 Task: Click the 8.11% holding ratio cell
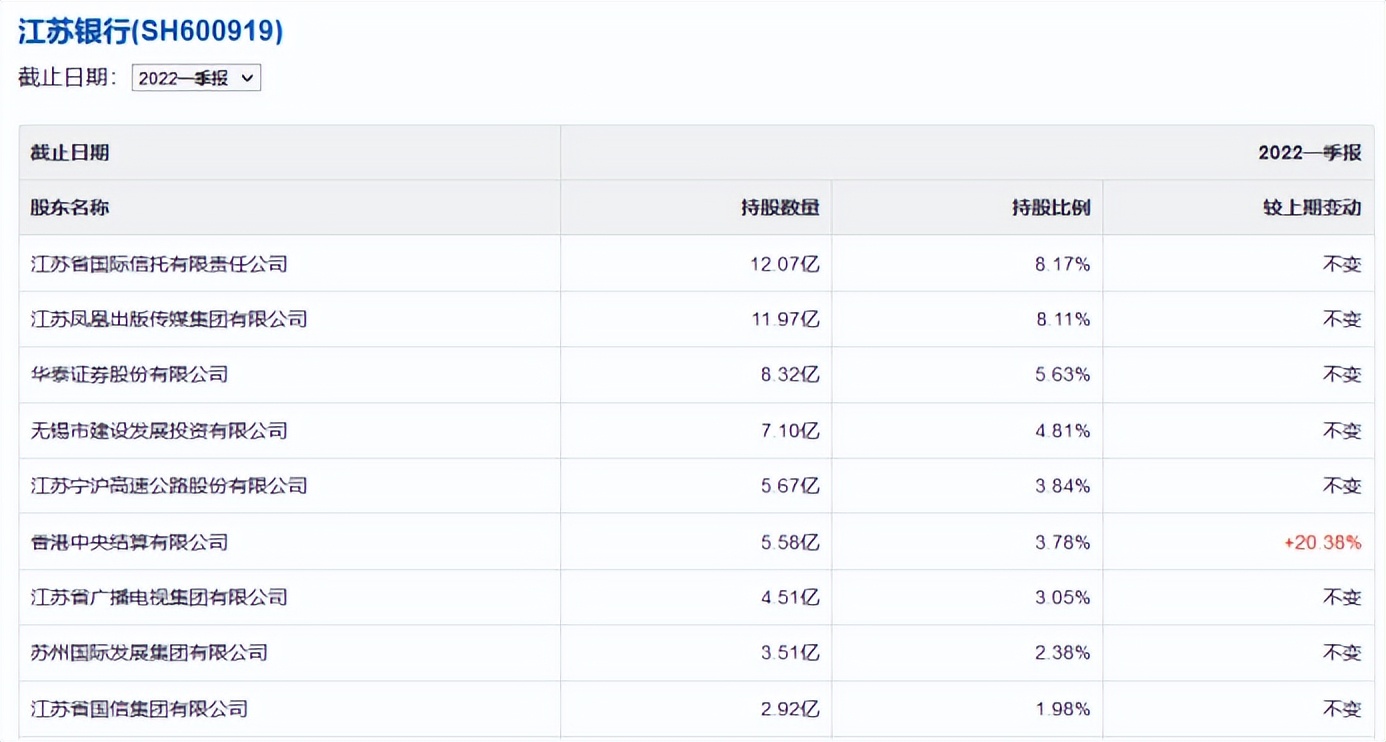pos(1065,319)
